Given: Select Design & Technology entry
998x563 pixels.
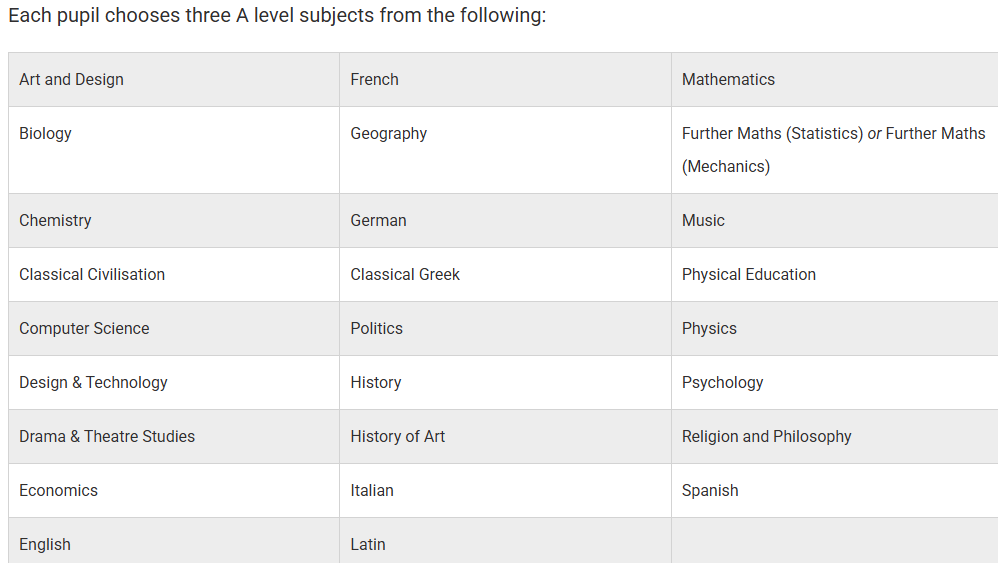Looking at the screenshot, I should pyautogui.click(x=93, y=383).
